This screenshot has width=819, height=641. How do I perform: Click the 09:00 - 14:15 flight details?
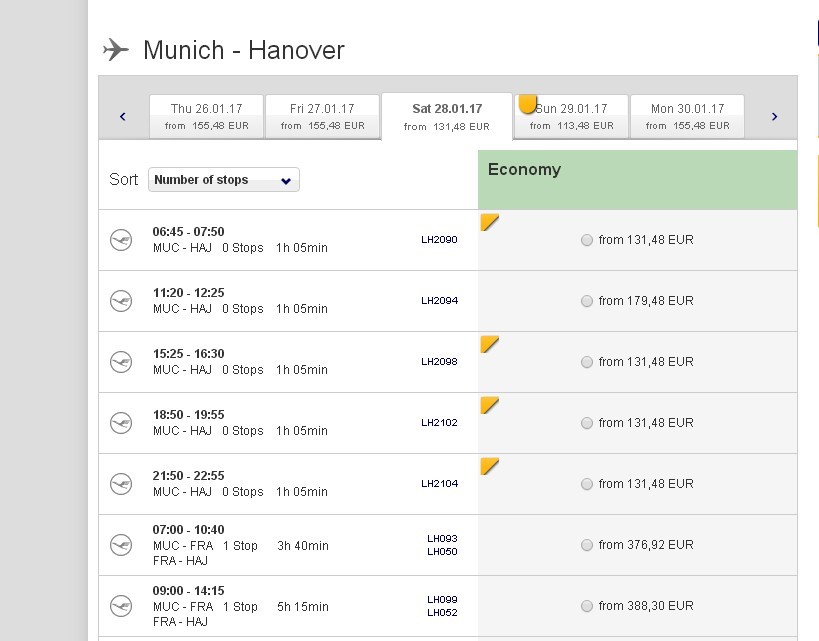pos(240,606)
